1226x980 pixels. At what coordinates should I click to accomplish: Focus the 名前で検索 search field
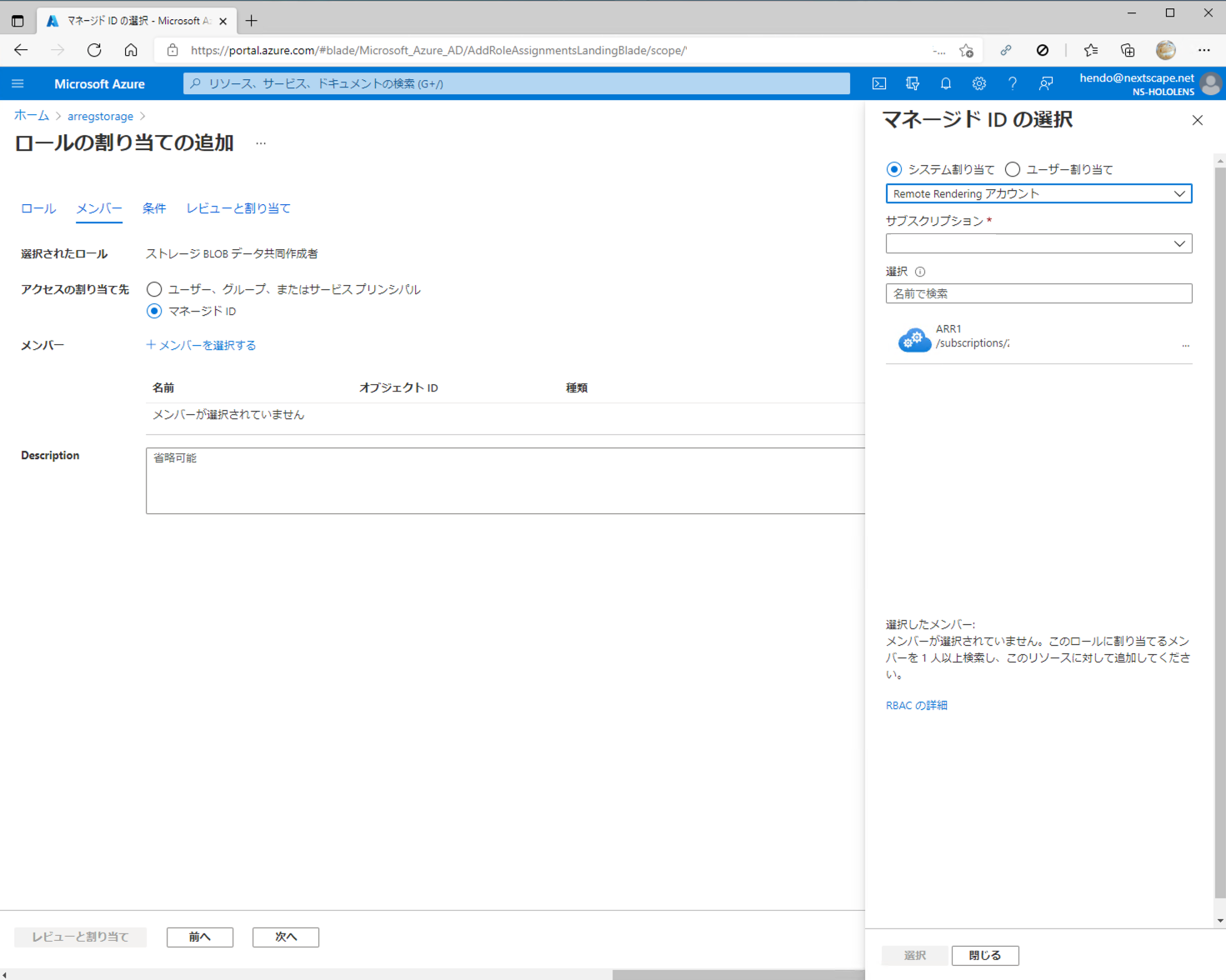tap(1038, 293)
